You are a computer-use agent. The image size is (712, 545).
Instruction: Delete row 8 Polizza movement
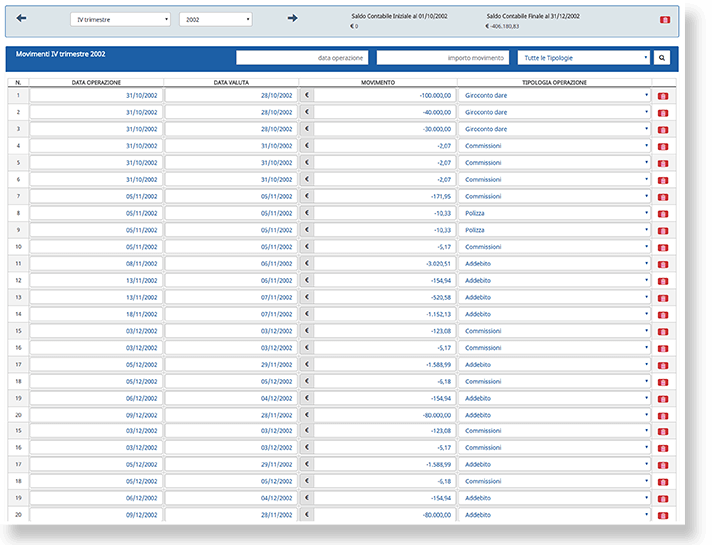(x=663, y=213)
